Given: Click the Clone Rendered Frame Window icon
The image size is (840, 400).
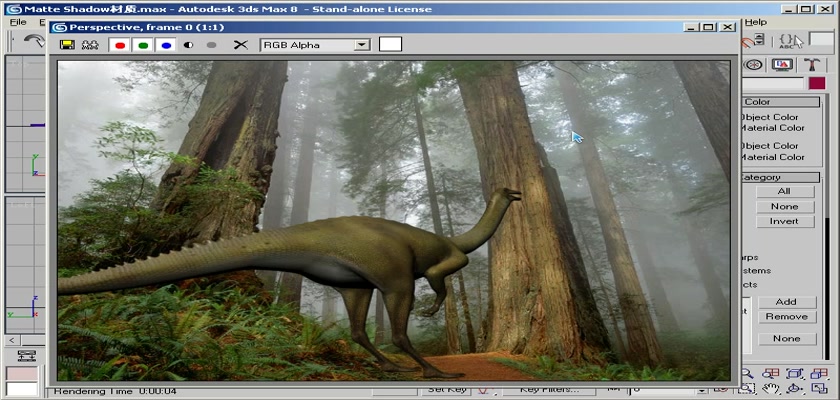Looking at the screenshot, I should coord(89,45).
